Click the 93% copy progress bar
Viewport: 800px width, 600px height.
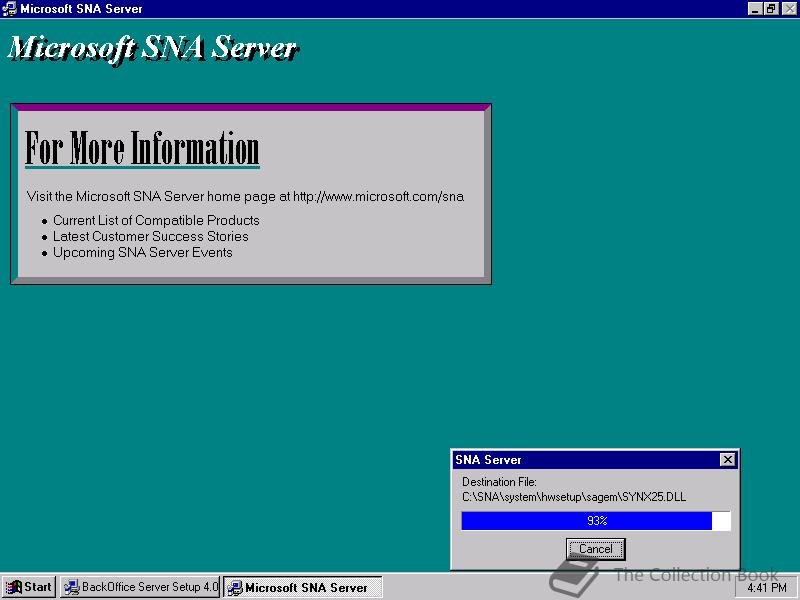click(596, 521)
